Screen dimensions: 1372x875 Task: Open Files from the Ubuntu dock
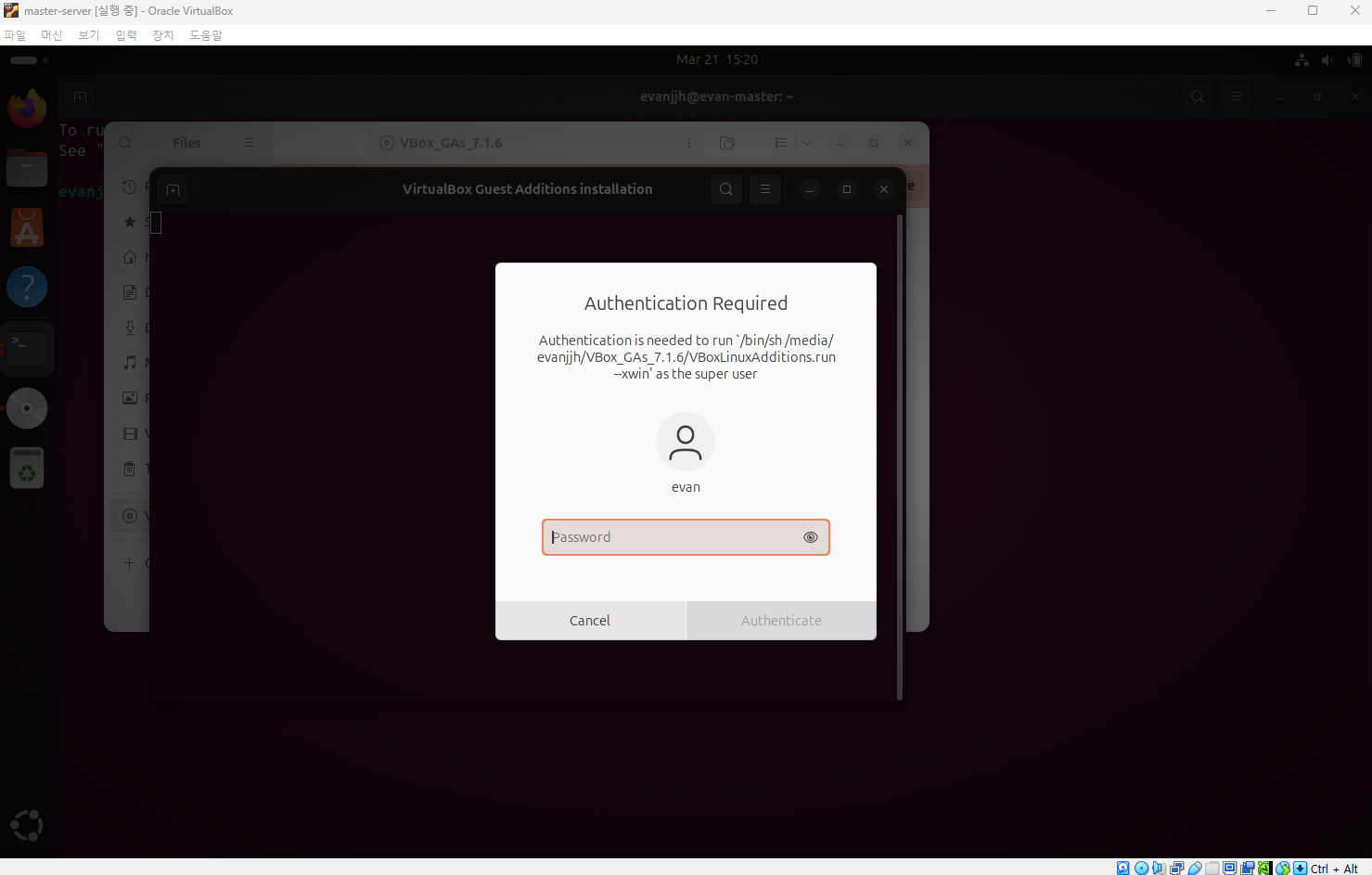click(x=27, y=168)
